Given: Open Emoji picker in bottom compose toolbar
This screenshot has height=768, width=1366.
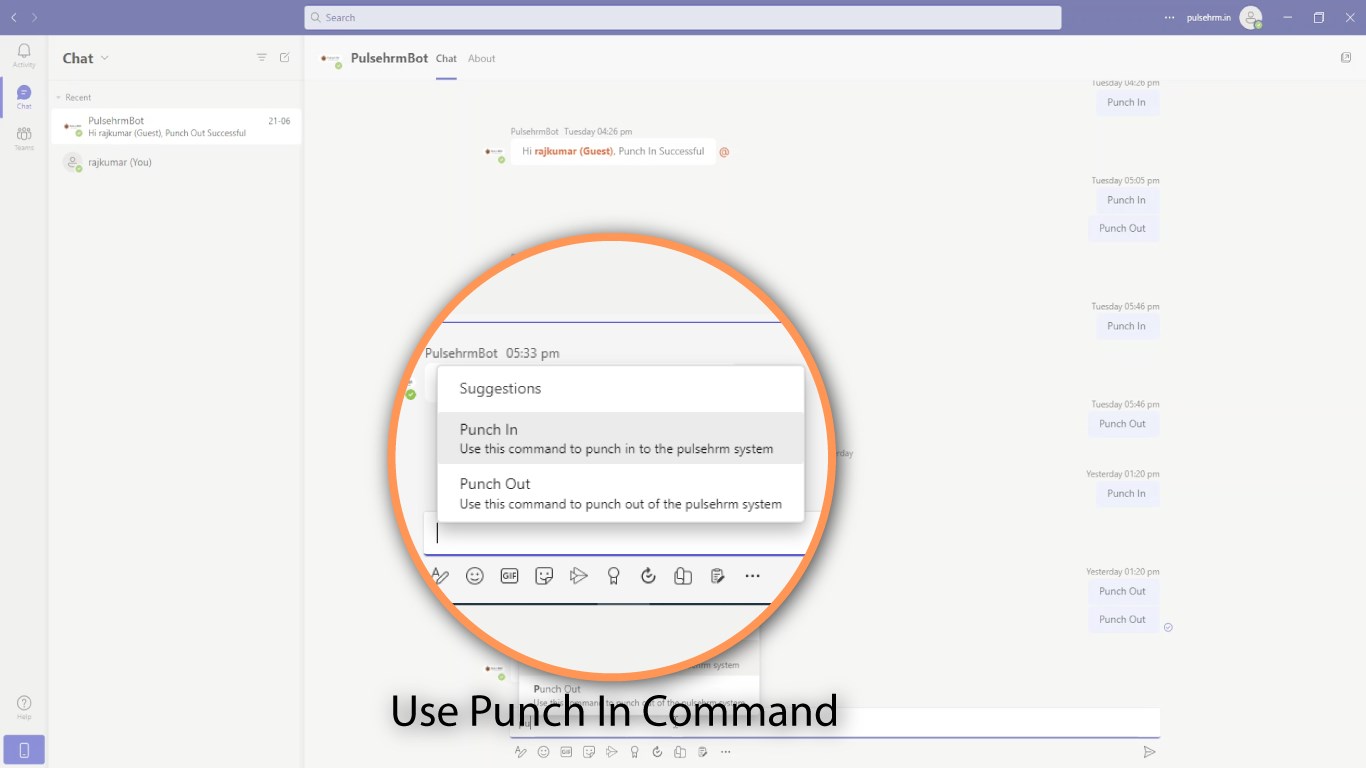Looking at the screenshot, I should click(543, 752).
